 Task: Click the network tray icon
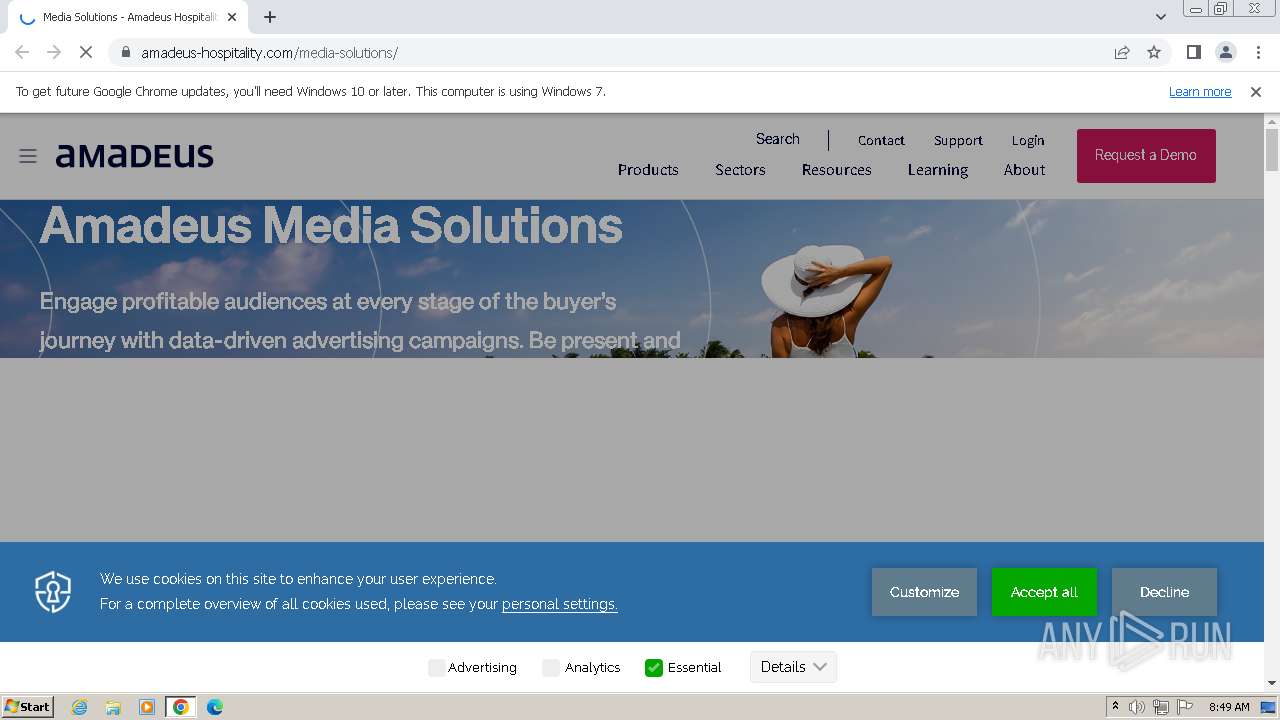(x=1161, y=707)
